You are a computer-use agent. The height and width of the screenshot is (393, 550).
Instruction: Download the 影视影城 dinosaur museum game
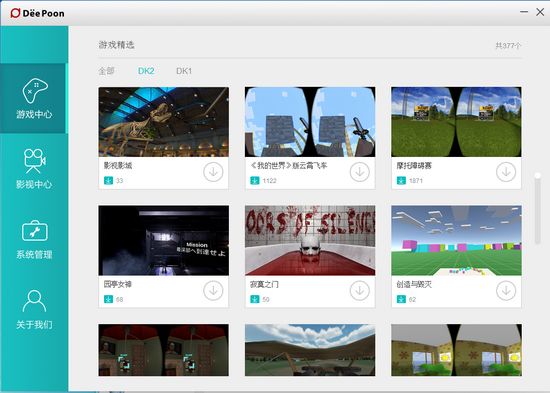[x=213, y=172]
